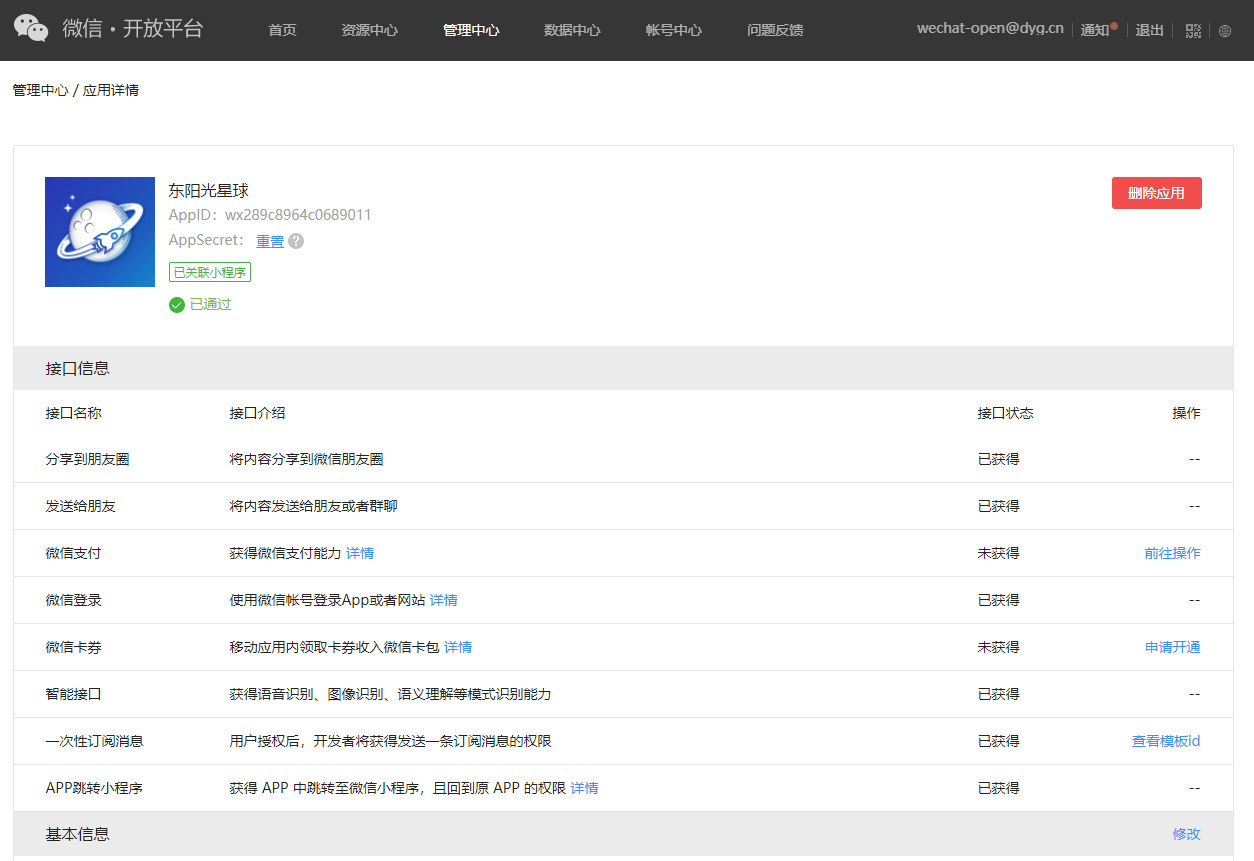Click the 退出 logout link

tap(1150, 30)
